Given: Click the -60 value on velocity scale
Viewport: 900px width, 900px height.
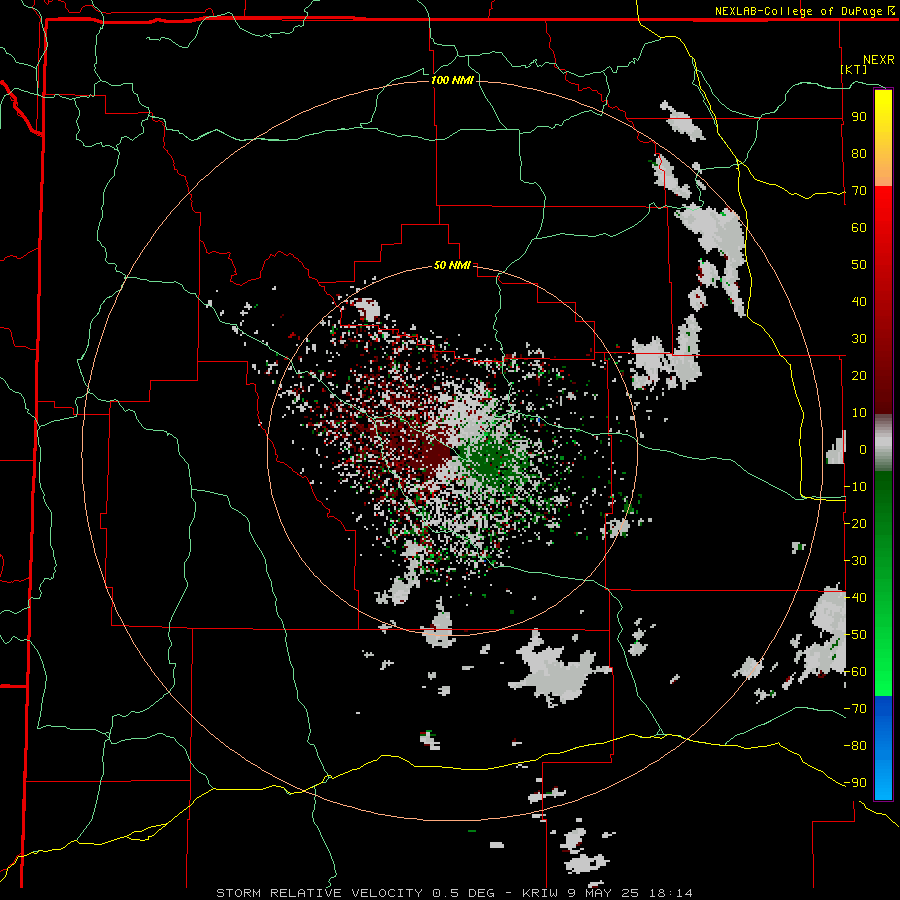Looking at the screenshot, I should [x=855, y=672].
